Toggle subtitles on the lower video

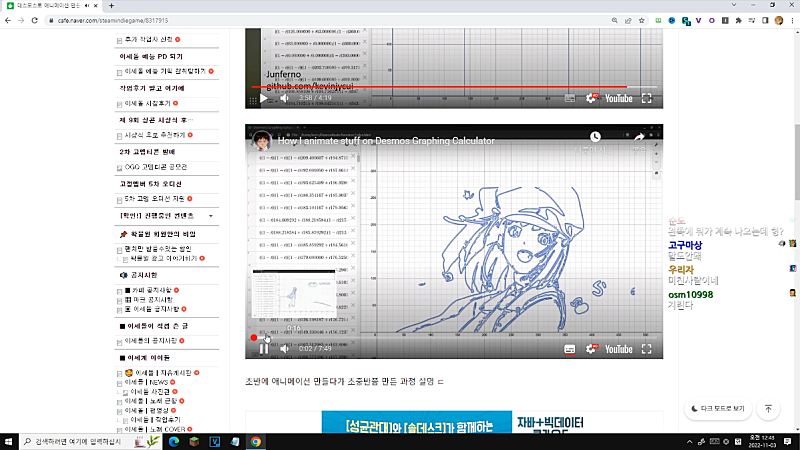pyautogui.click(x=569, y=349)
